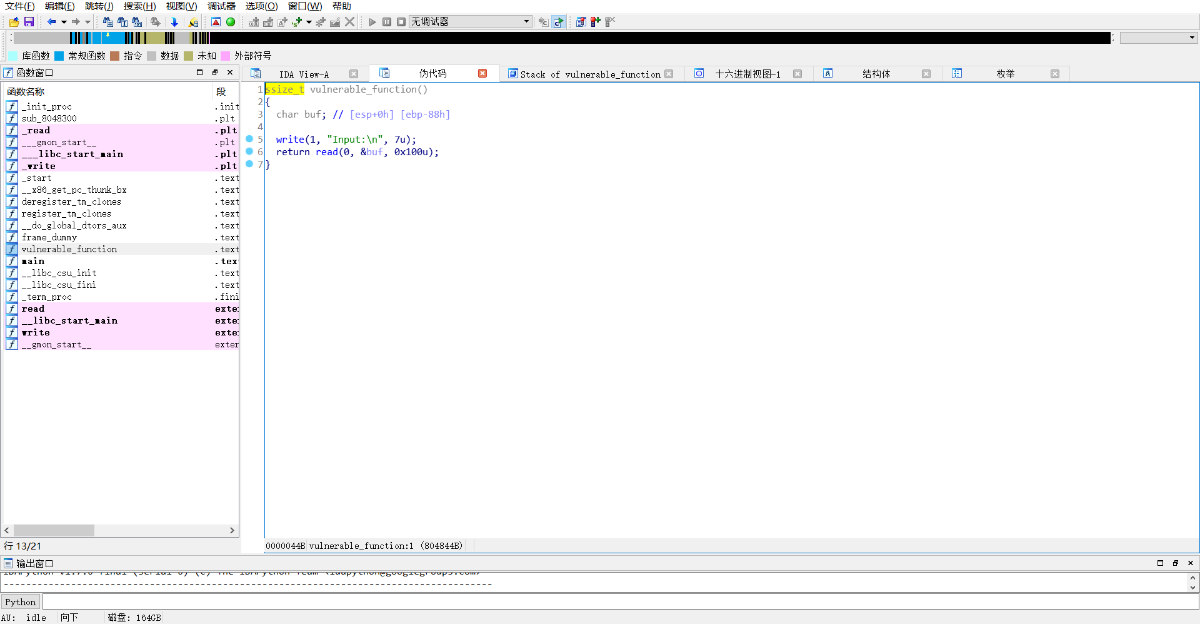Click the green circle toolbar icon

tap(231, 22)
